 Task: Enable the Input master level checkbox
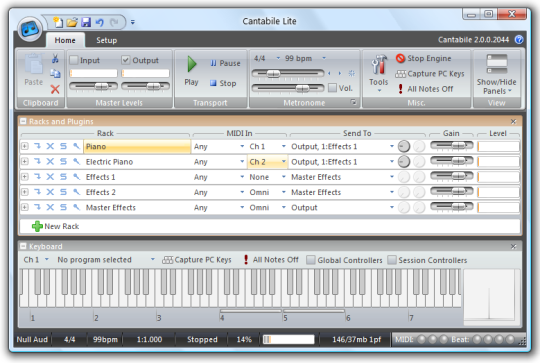[74, 60]
